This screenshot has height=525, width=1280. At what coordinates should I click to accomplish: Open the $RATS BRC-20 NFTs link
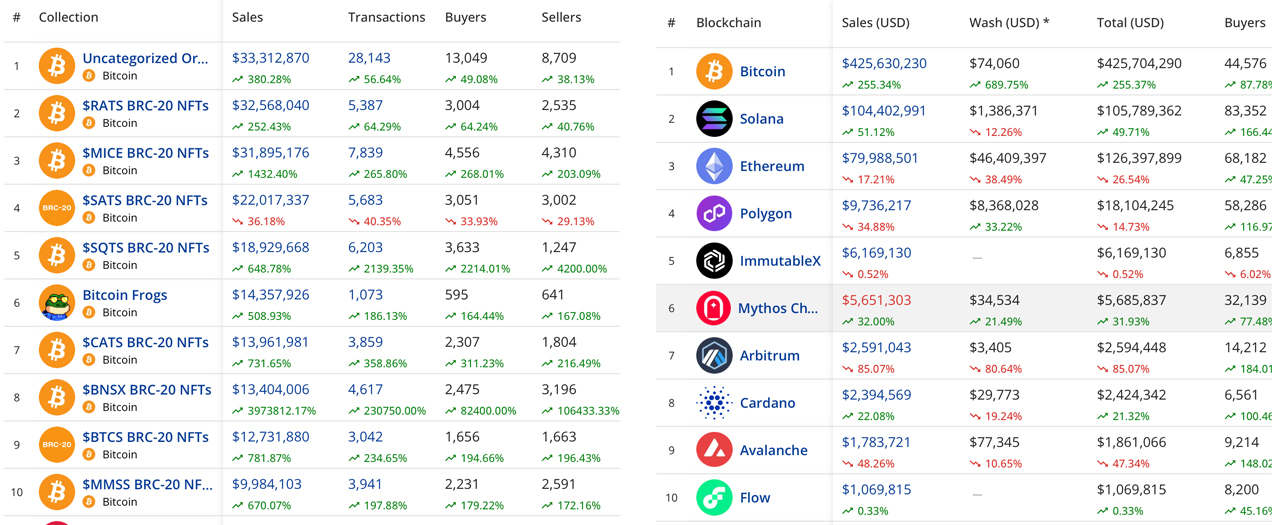point(145,105)
